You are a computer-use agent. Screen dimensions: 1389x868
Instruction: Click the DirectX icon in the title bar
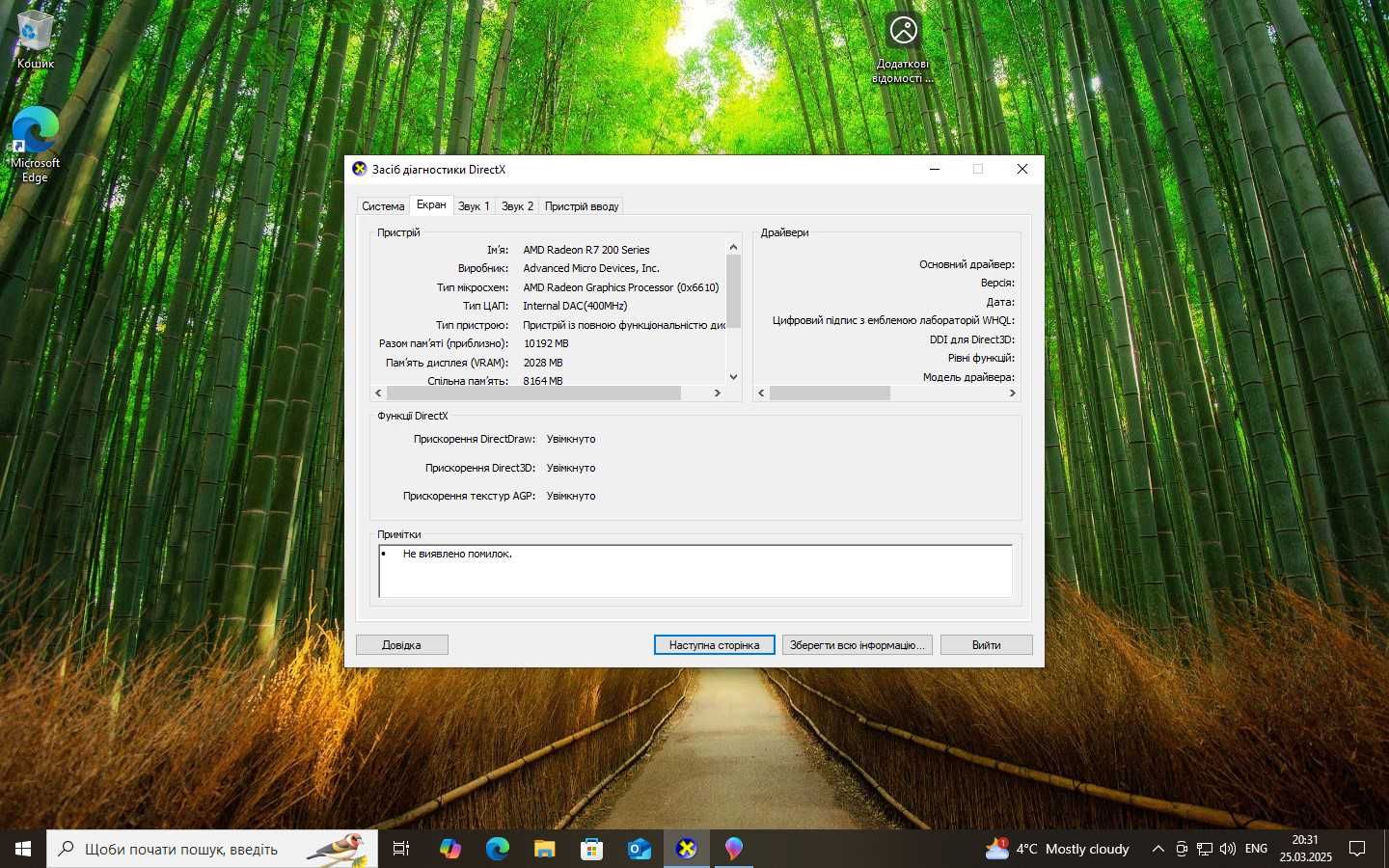pyautogui.click(x=360, y=169)
